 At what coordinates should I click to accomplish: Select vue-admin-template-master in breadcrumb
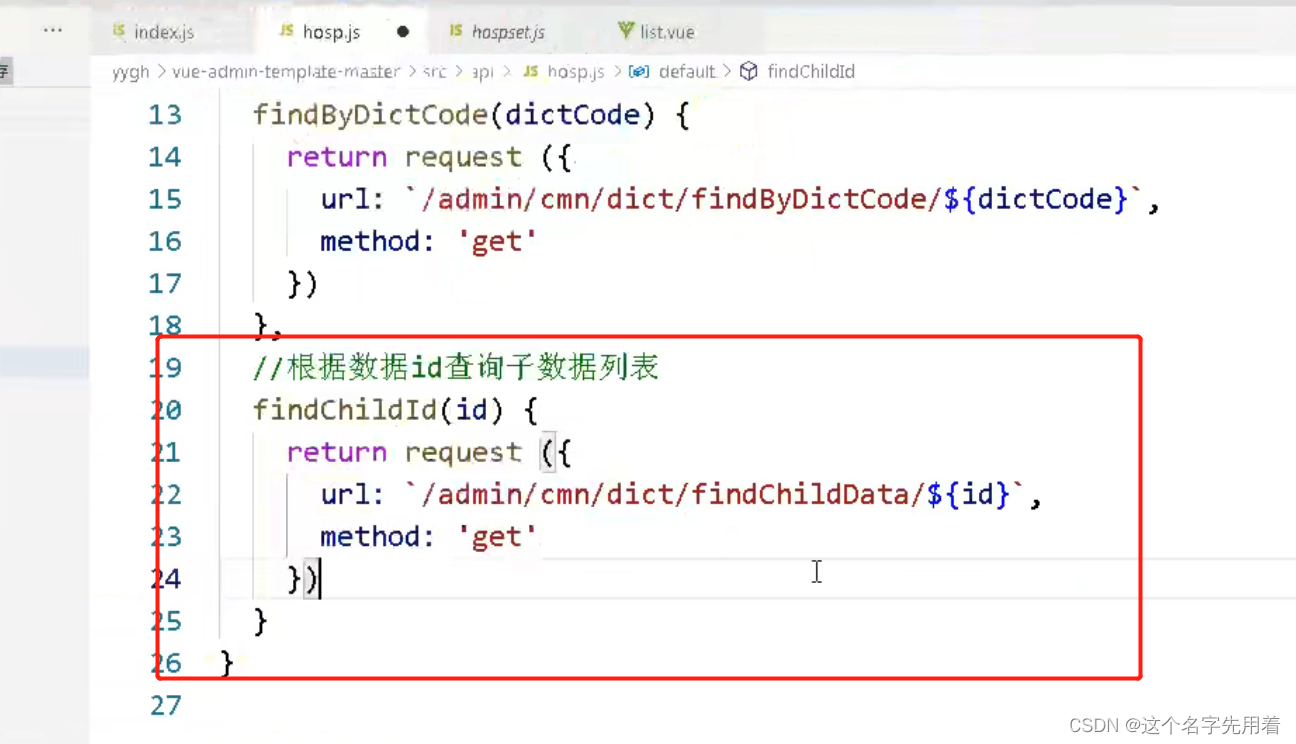(x=286, y=72)
